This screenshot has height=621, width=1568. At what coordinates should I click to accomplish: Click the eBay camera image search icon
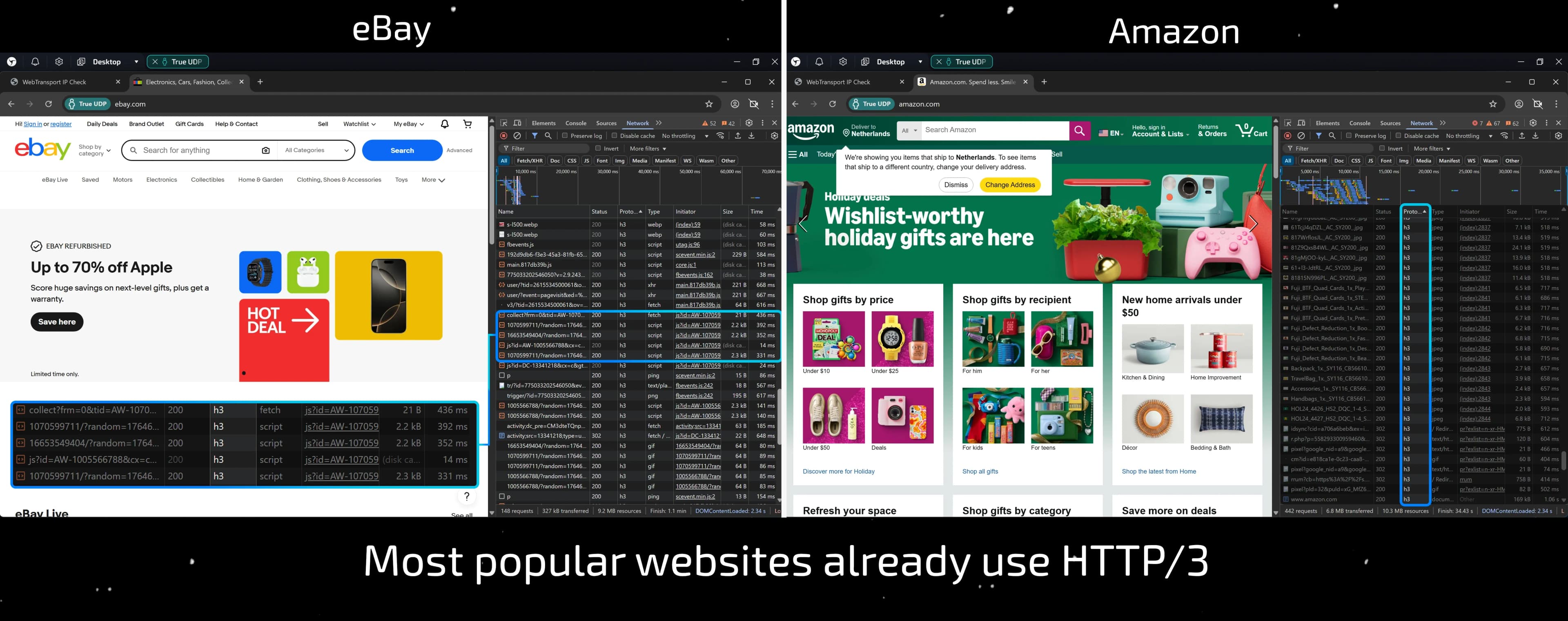[x=265, y=150]
